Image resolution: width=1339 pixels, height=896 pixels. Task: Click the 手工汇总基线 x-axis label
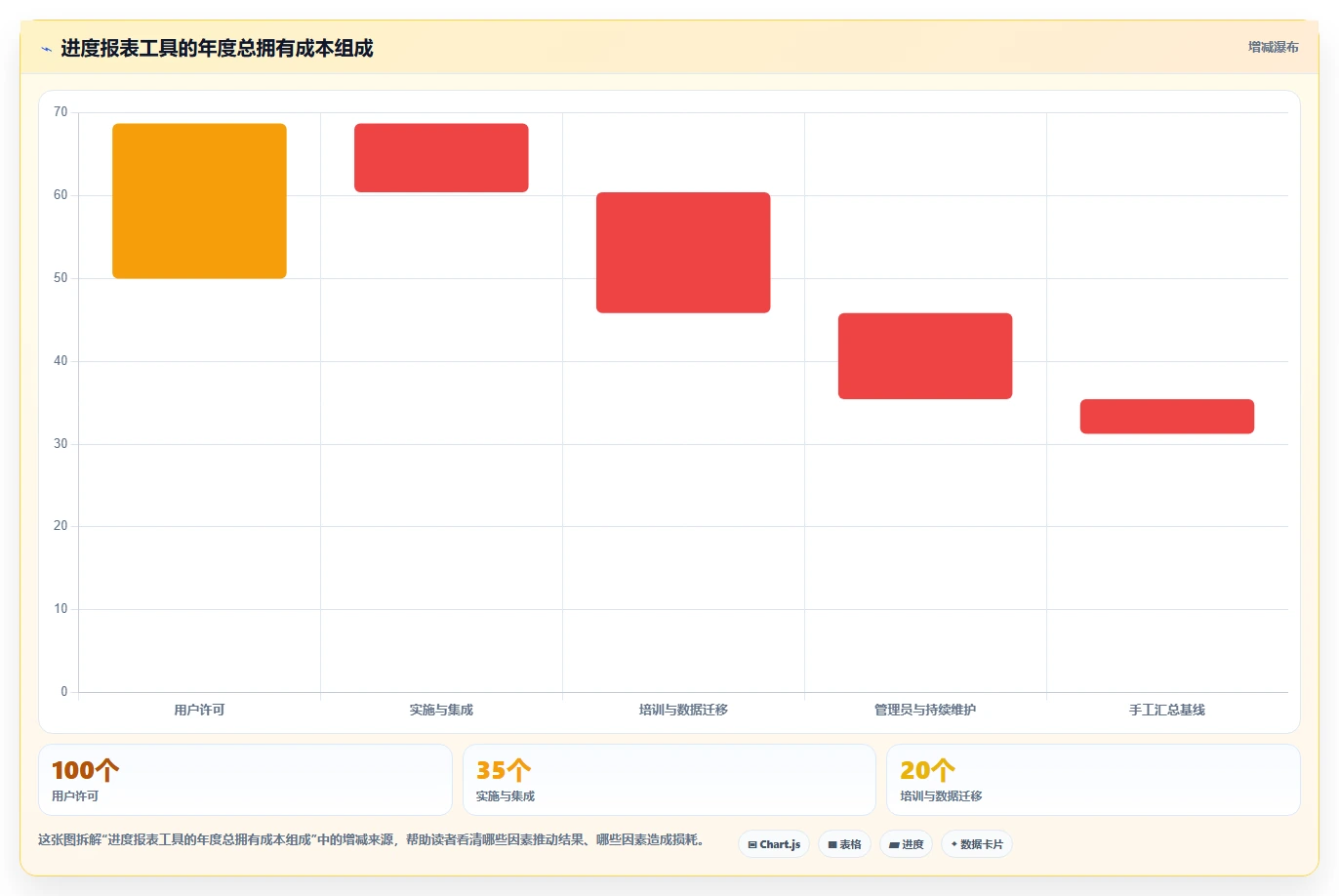pos(1167,710)
